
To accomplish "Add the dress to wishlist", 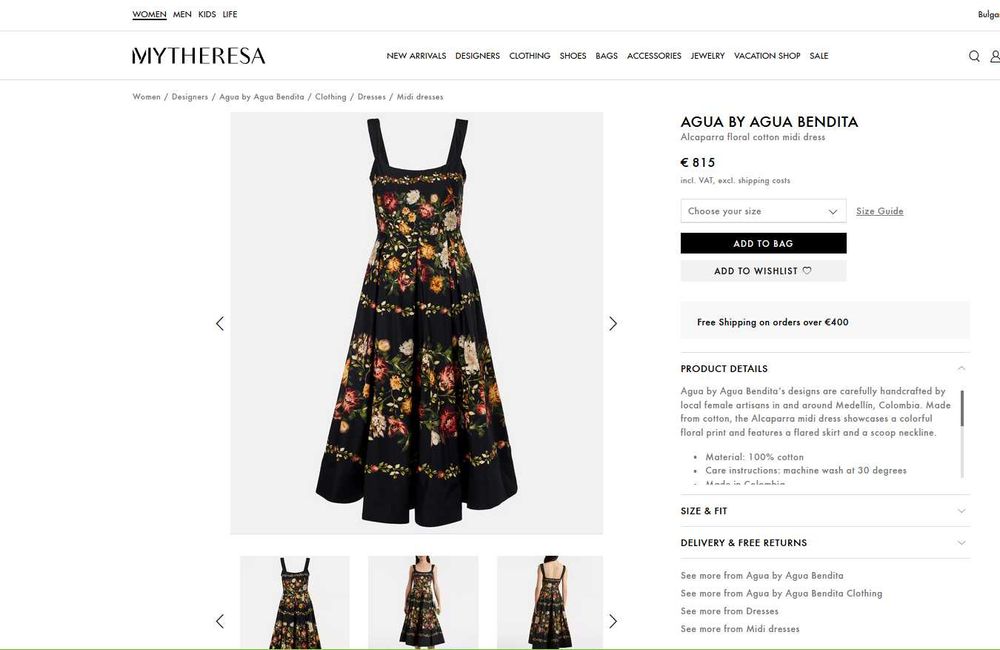I will [x=763, y=271].
